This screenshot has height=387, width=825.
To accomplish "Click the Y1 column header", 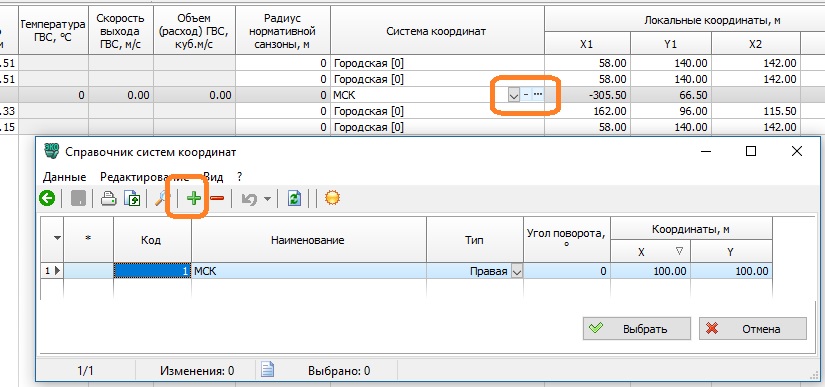I will (670, 44).
